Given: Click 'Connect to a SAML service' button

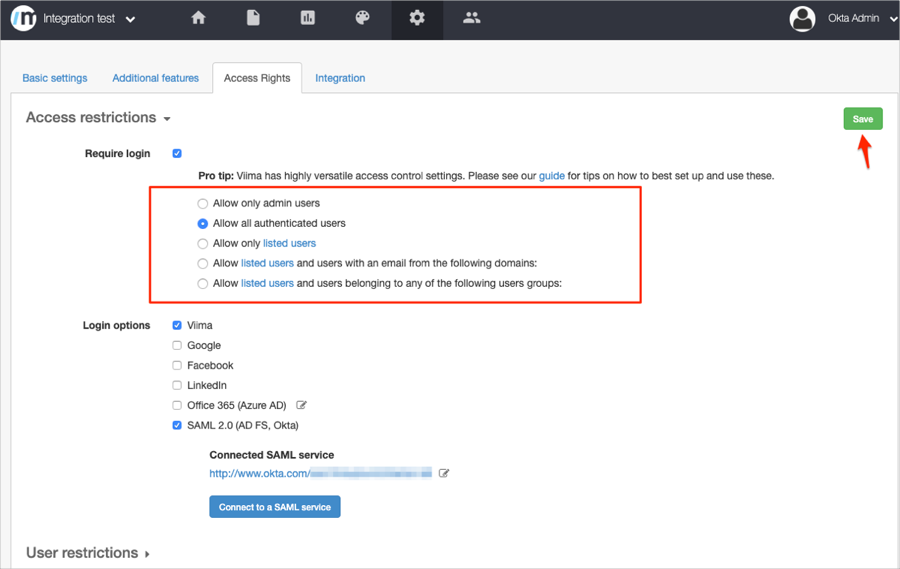Looking at the screenshot, I should [x=275, y=507].
